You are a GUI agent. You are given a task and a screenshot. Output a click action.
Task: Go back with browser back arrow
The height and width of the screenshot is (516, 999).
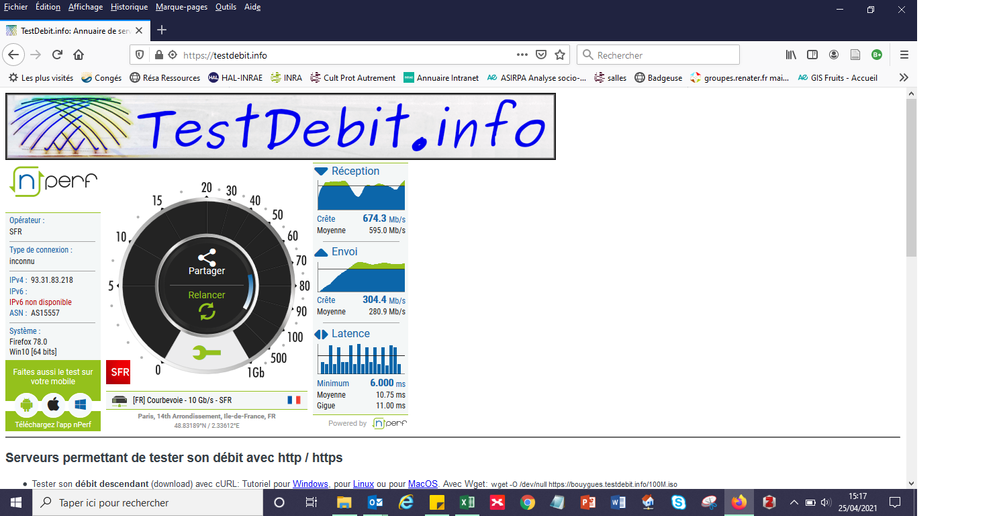(13, 55)
